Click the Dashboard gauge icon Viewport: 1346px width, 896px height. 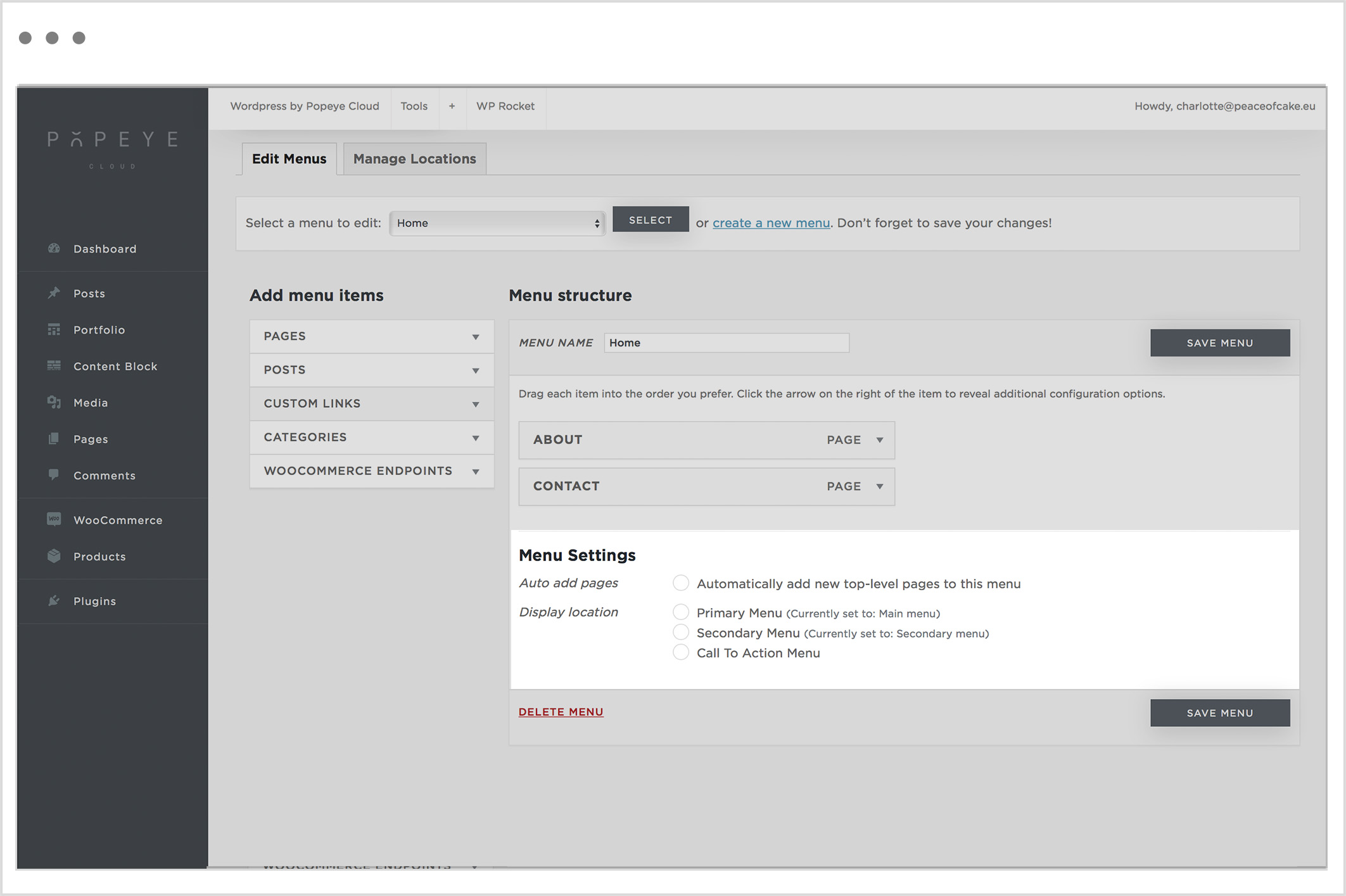pyautogui.click(x=54, y=248)
